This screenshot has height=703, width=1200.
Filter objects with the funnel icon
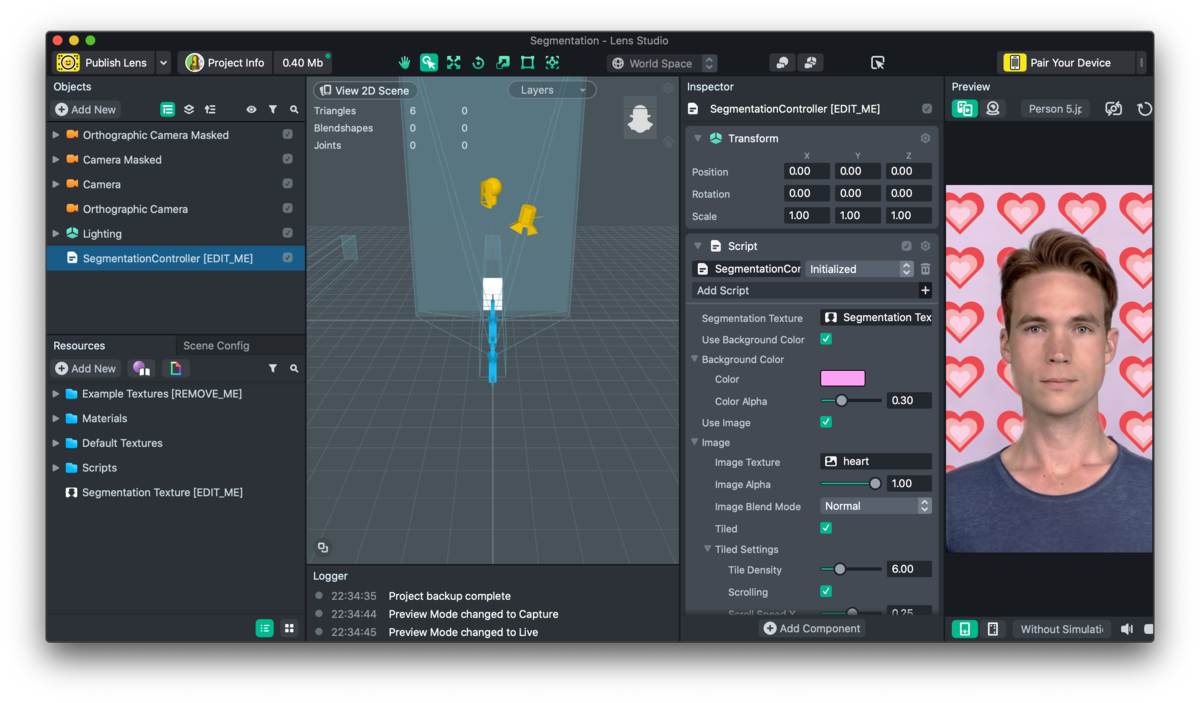272,109
